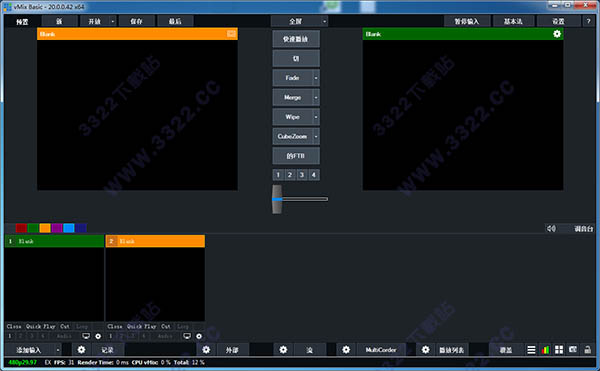600x371 pixels.
Task: Click the 记录 record button
Action: point(108,350)
